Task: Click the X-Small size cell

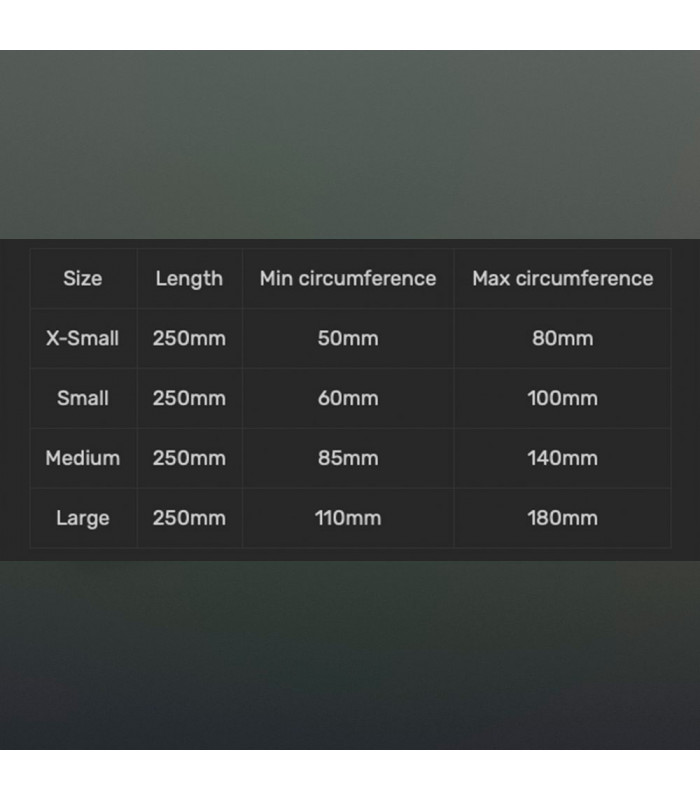Action: [x=83, y=338]
